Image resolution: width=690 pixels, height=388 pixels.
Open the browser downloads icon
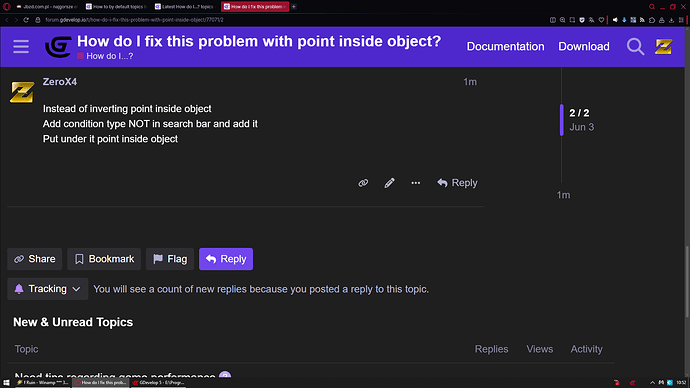click(671, 20)
